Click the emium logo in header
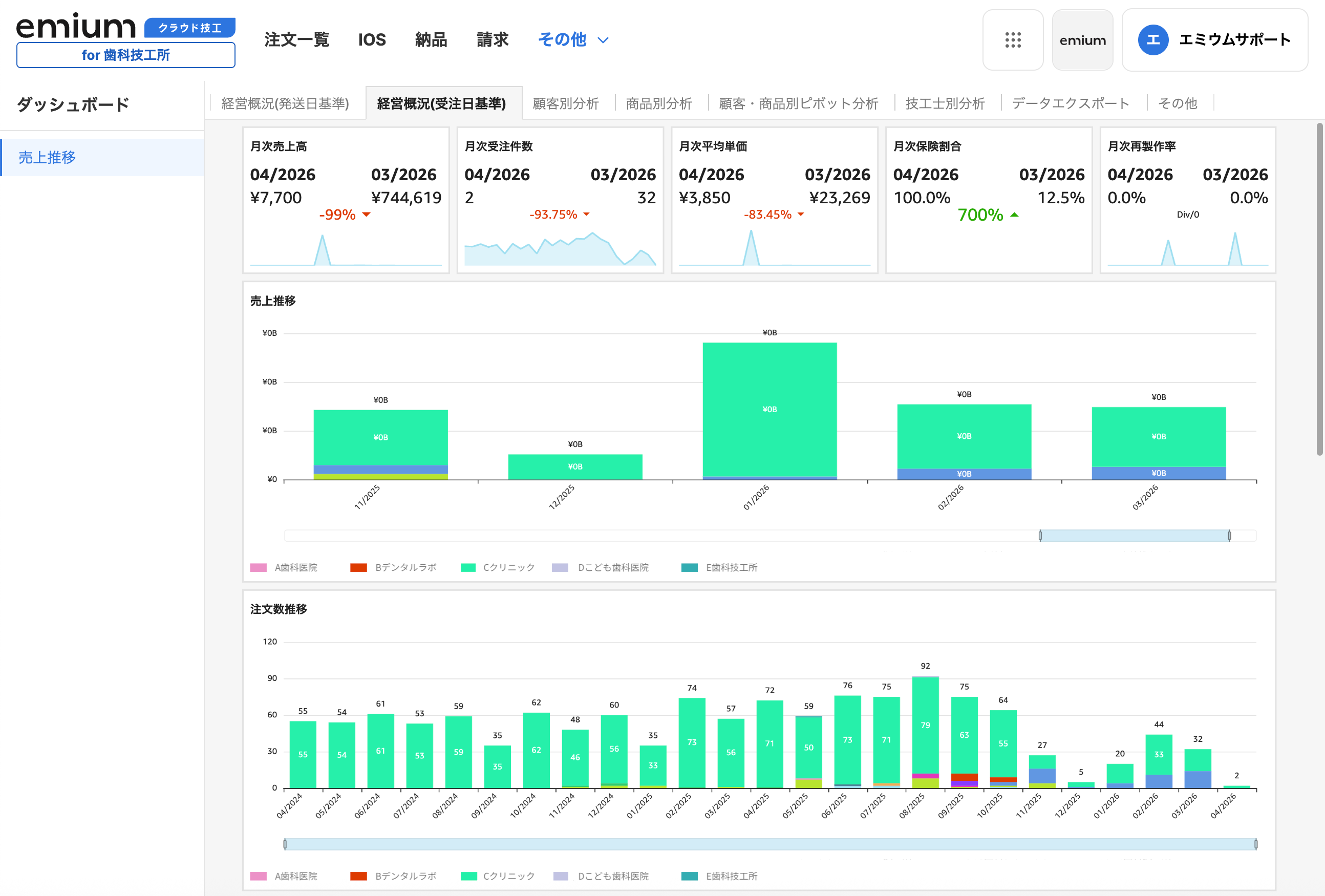 76,27
